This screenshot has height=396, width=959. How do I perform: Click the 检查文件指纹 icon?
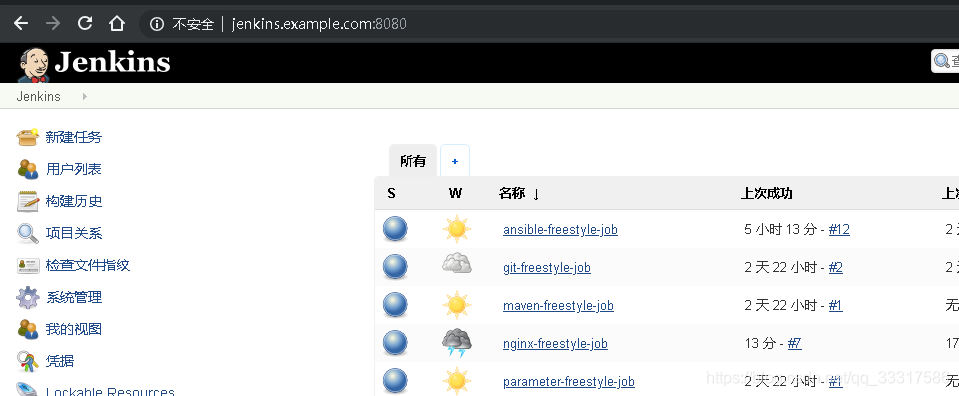click(28, 266)
